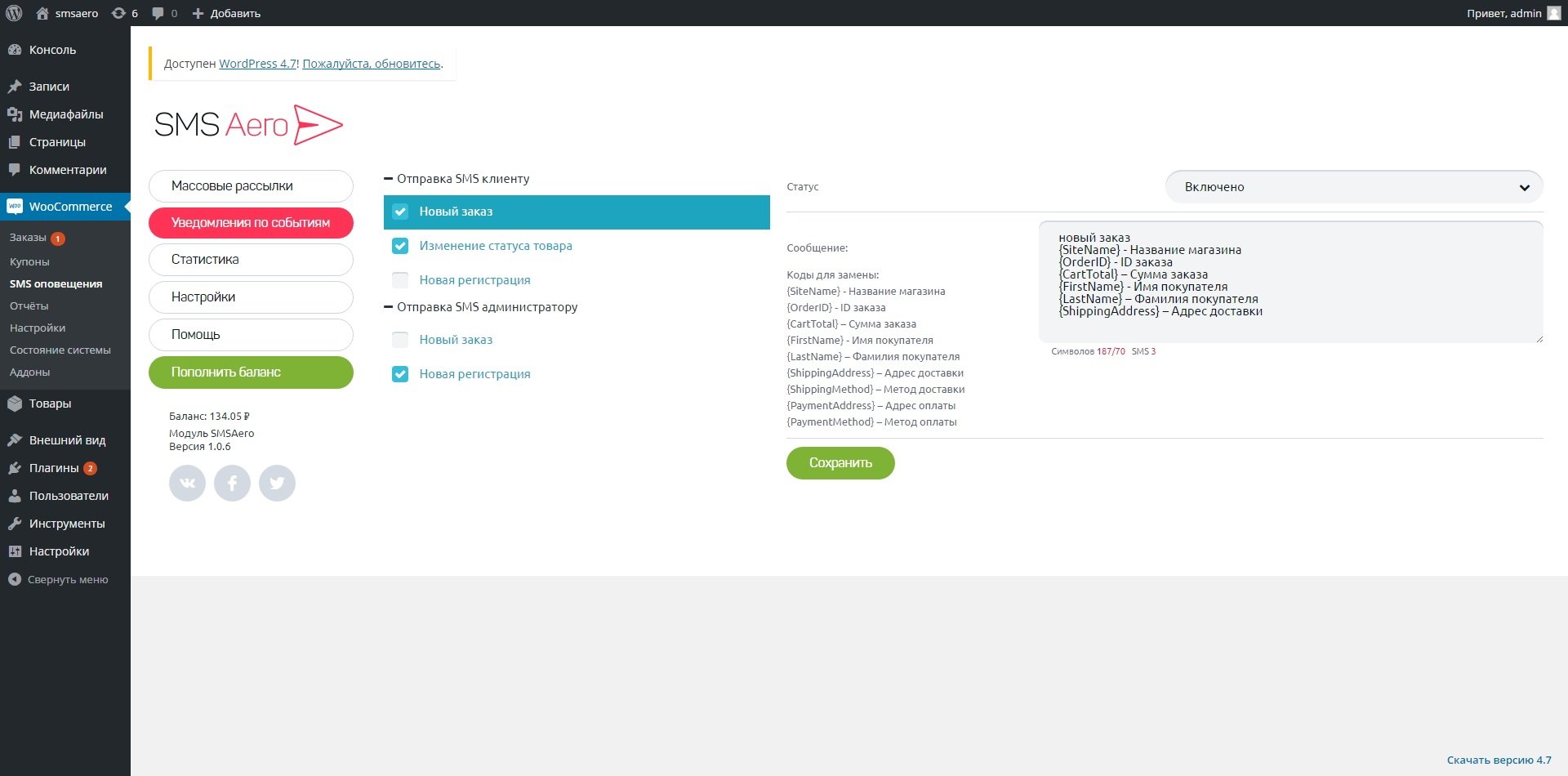Grab the message textarea resize handle
This screenshot has height=776, width=1568.
point(1539,338)
